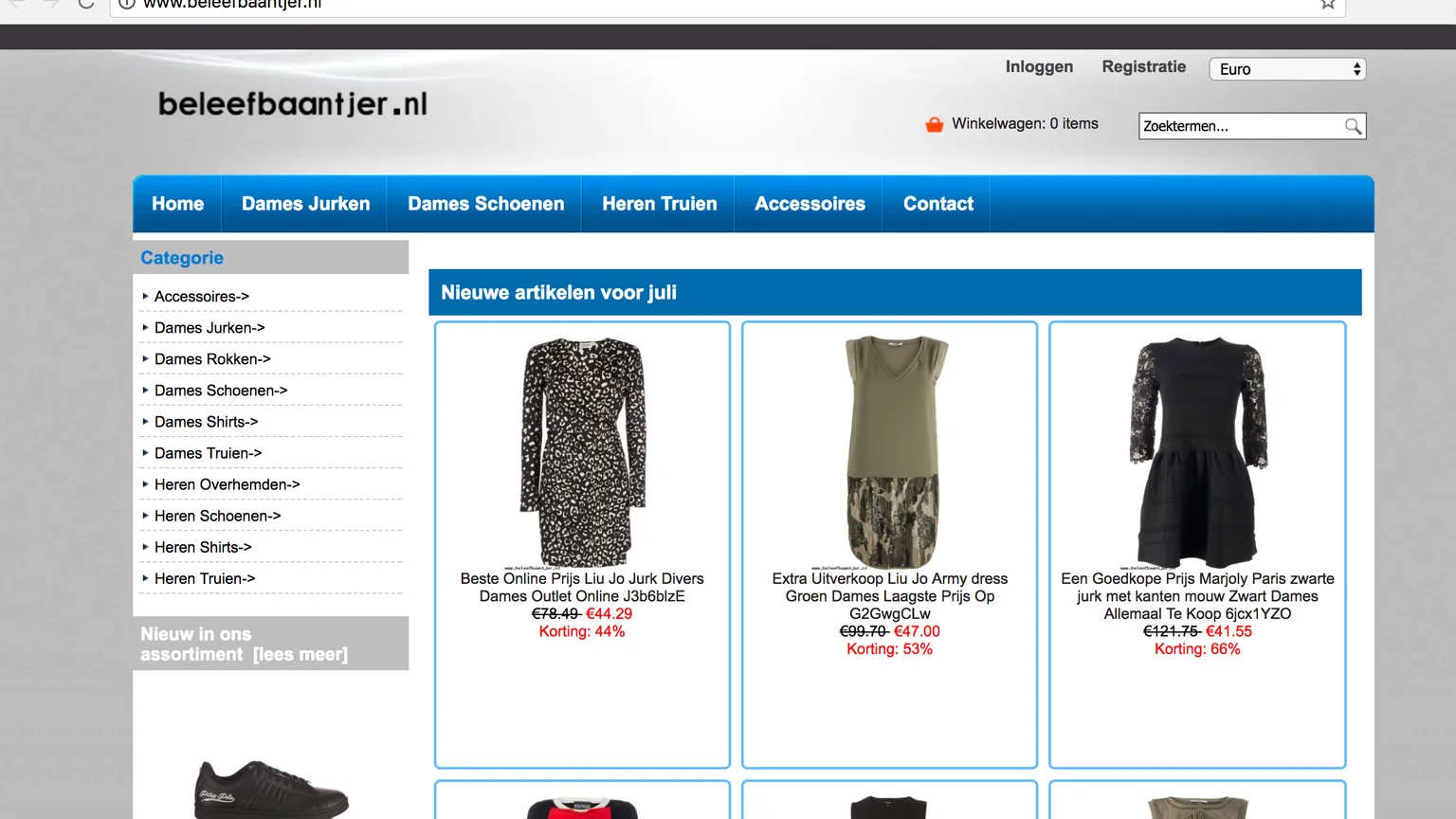1456x819 pixels.
Task: Click the Registratie link
Action: click(x=1143, y=66)
